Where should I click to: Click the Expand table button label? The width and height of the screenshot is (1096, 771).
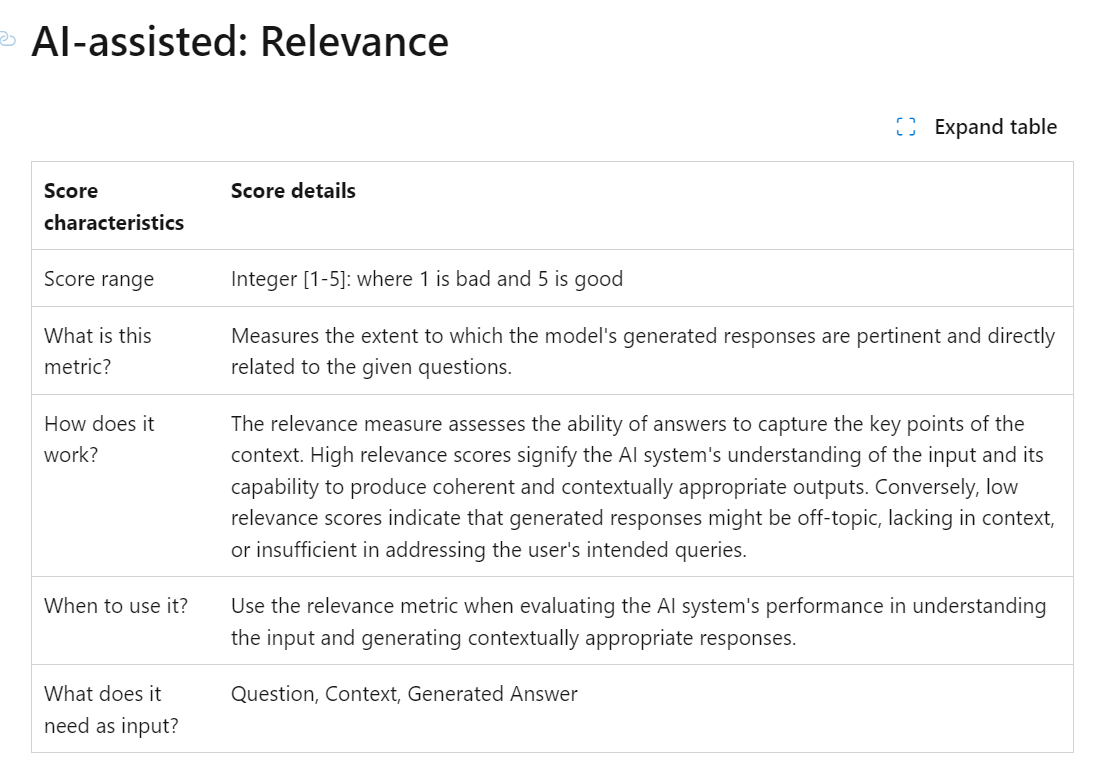tap(995, 127)
